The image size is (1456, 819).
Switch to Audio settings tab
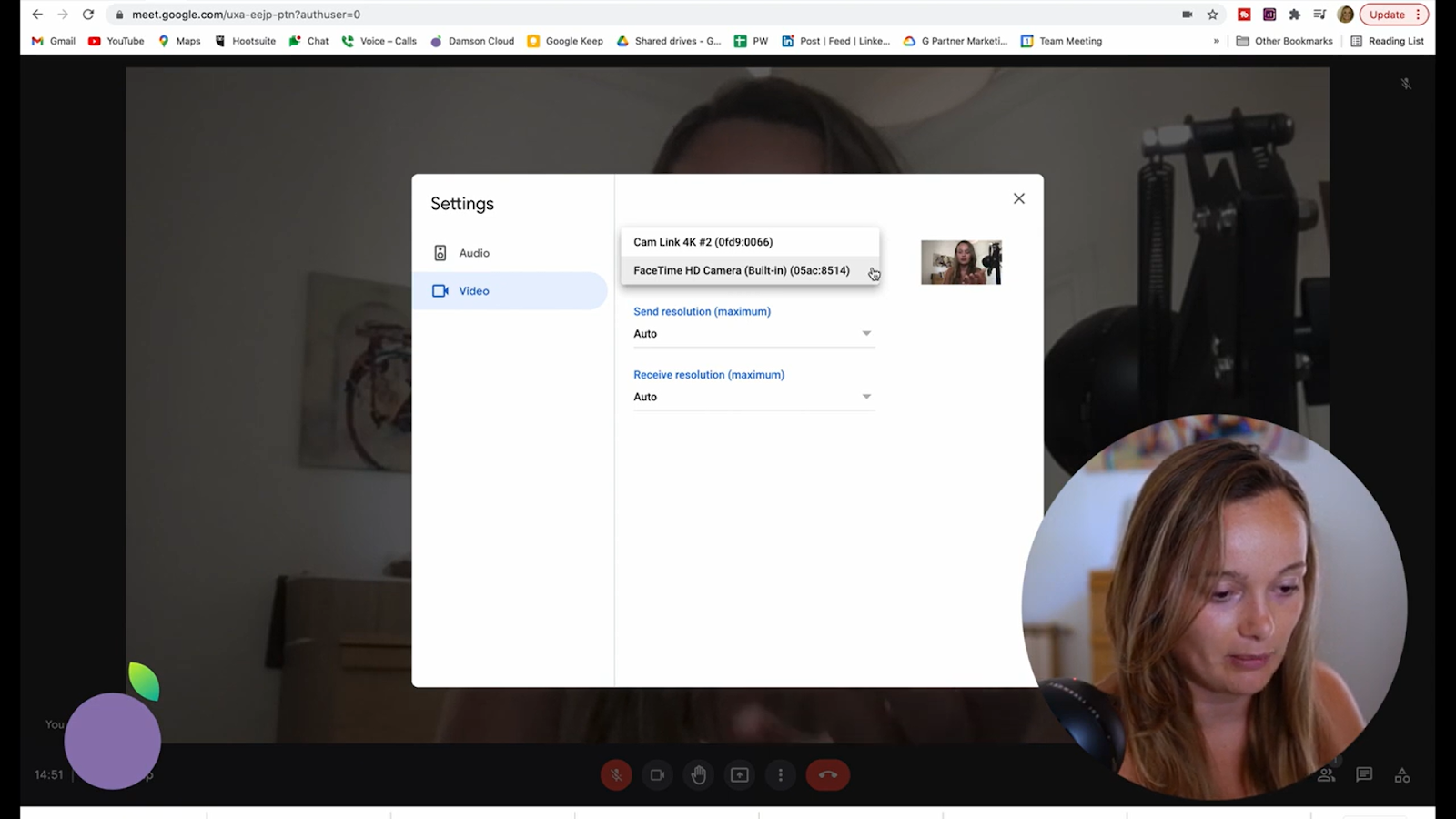pos(510,253)
